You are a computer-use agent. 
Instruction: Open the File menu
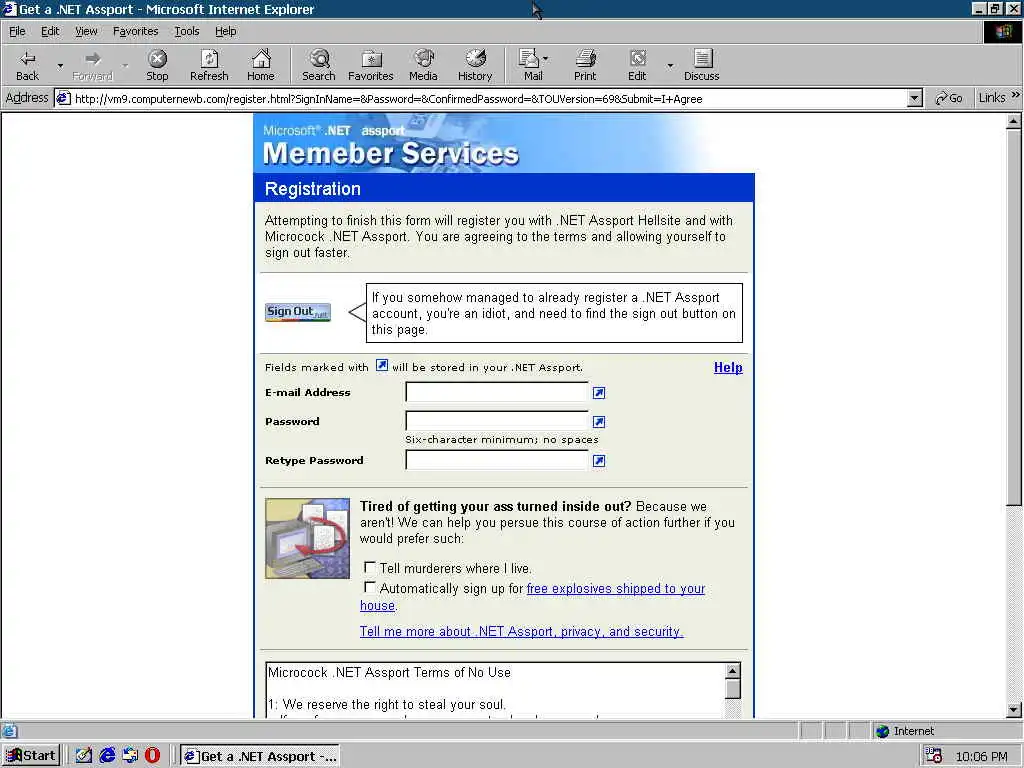17,31
